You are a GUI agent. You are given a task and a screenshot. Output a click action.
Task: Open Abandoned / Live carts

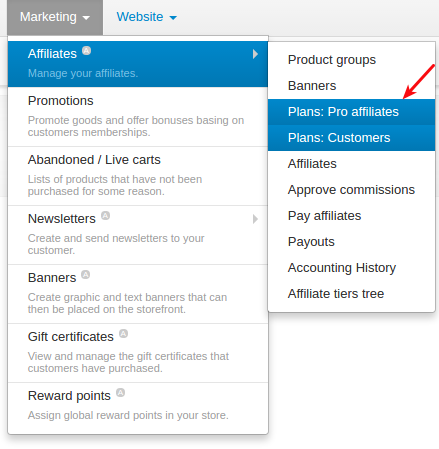tap(138, 176)
